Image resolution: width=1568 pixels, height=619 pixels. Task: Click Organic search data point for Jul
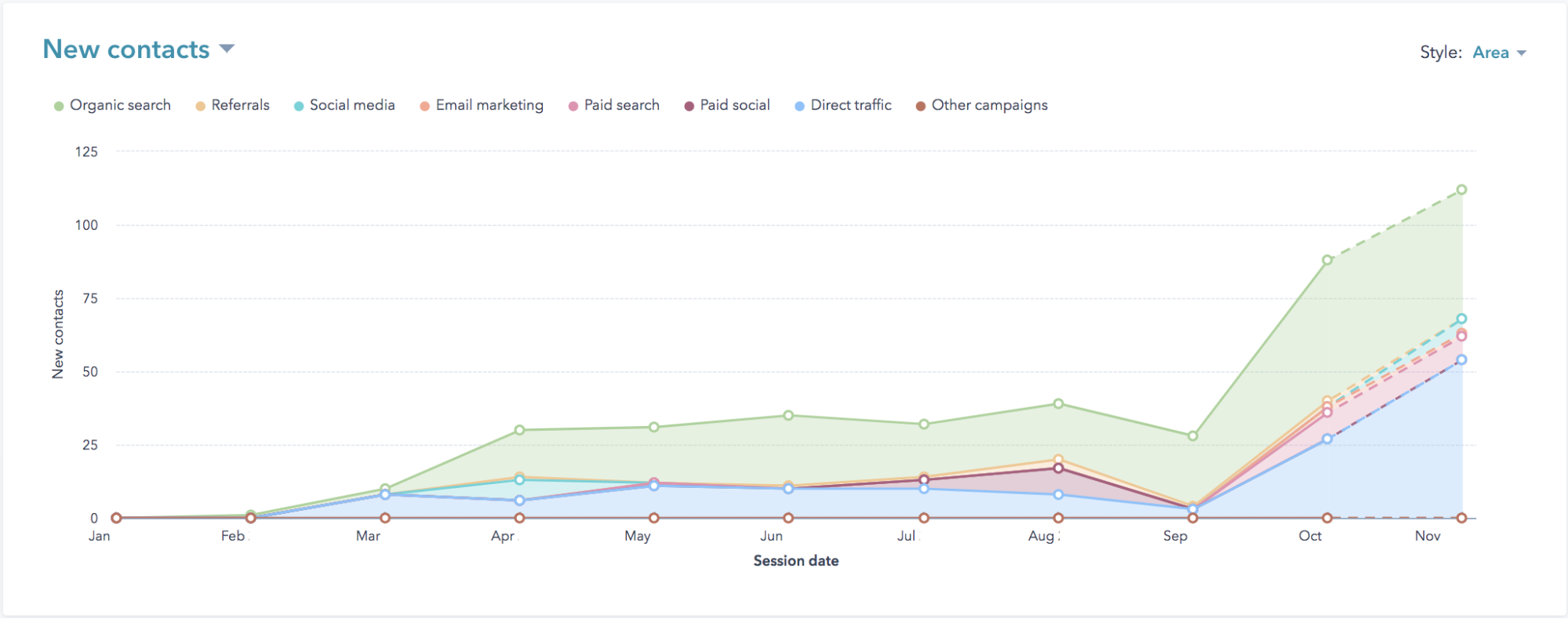point(924,424)
